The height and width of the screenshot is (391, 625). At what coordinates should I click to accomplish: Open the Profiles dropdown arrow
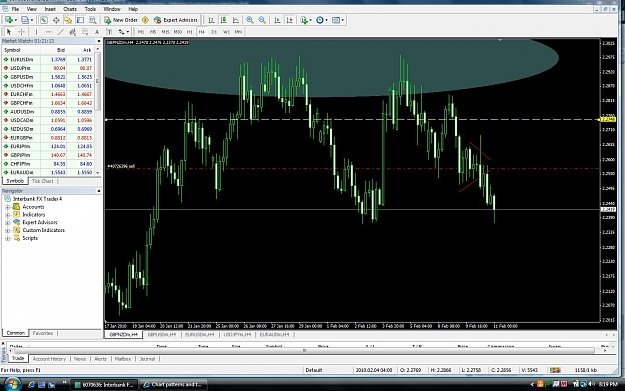[32, 20]
